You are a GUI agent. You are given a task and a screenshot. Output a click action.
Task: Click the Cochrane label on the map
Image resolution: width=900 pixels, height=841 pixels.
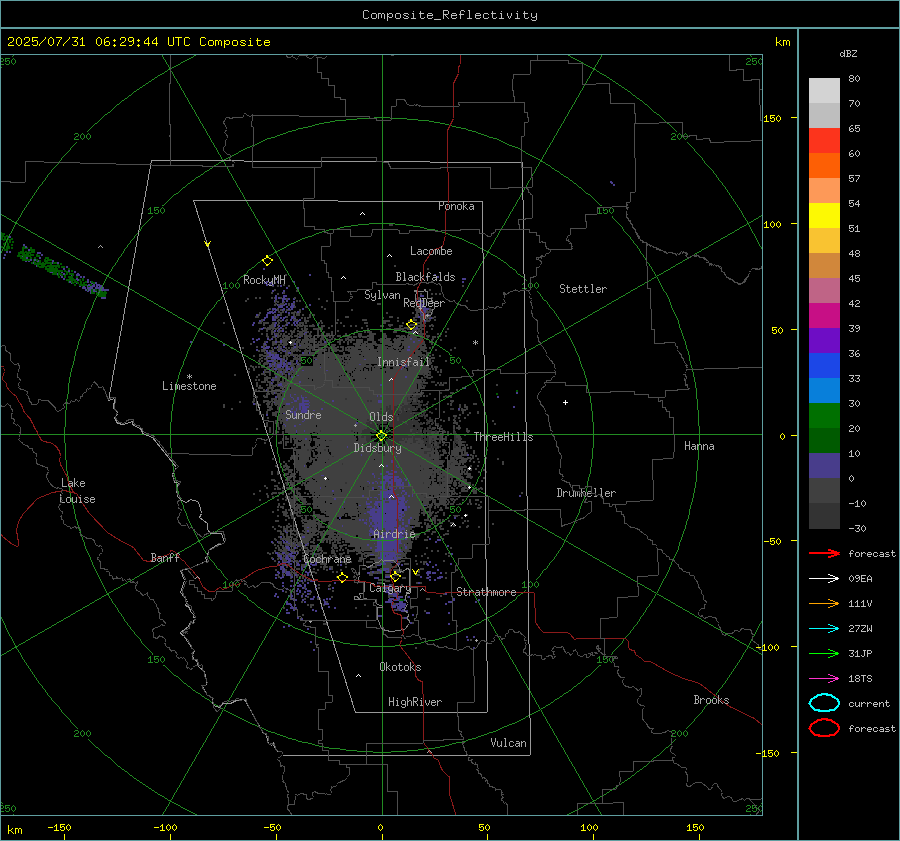(x=327, y=559)
